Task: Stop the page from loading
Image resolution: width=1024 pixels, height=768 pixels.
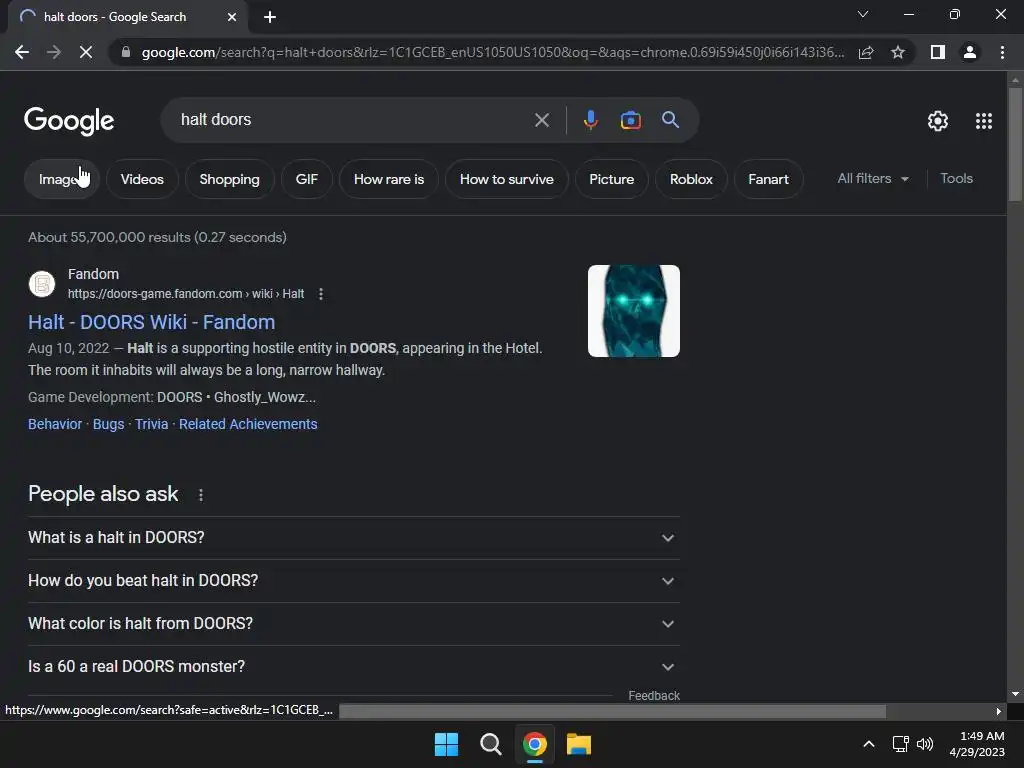Action: pos(86,52)
